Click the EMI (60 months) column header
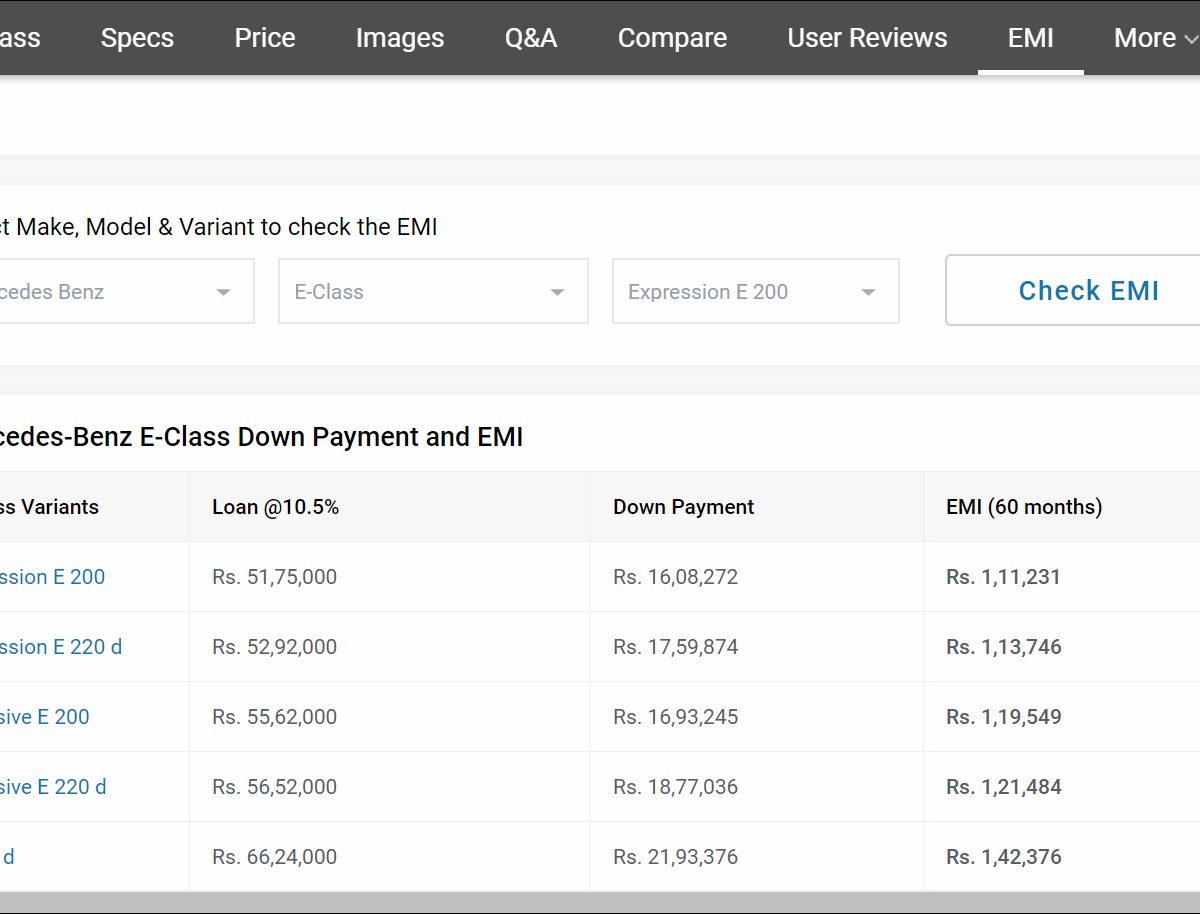Image resolution: width=1200 pixels, height=914 pixels. 1024,507
